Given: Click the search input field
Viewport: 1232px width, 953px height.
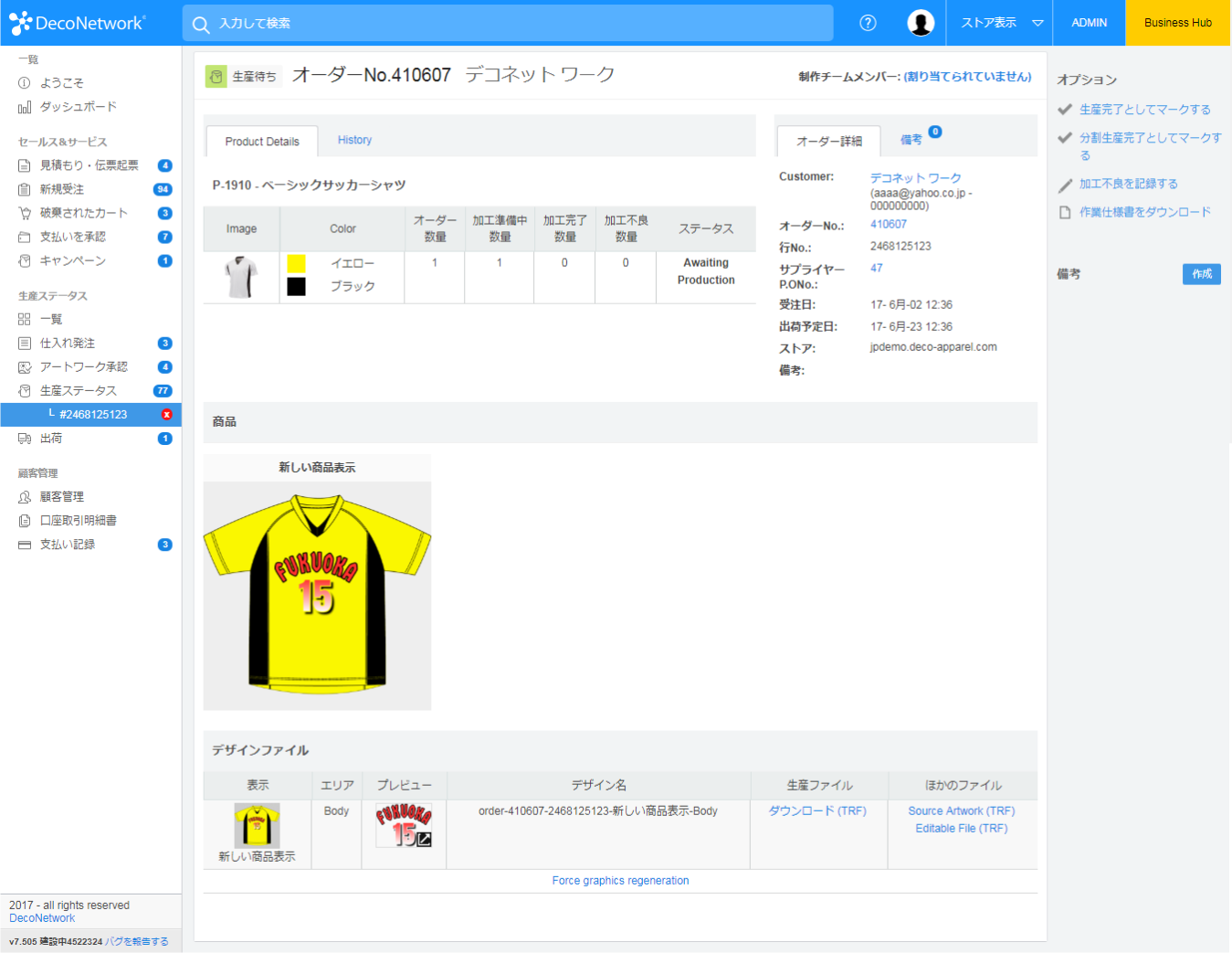Looking at the screenshot, I should [508, 23].
